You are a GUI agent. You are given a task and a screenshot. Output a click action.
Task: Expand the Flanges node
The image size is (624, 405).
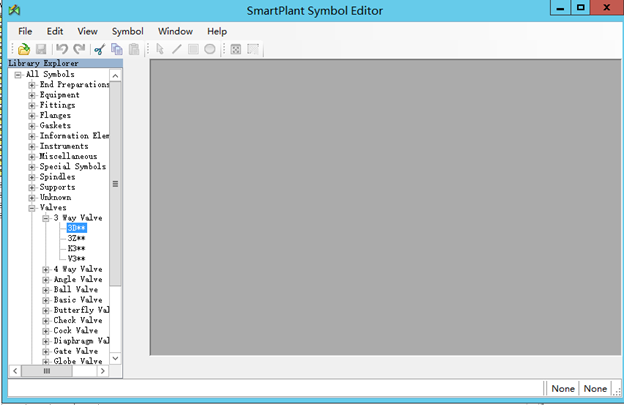tap(32, 116)
